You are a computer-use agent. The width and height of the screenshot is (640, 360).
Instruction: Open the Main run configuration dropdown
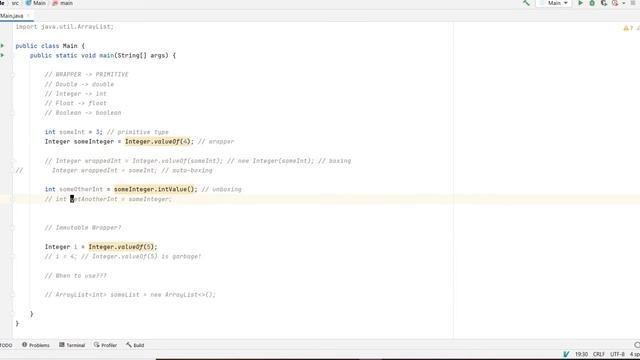point(553,3)
